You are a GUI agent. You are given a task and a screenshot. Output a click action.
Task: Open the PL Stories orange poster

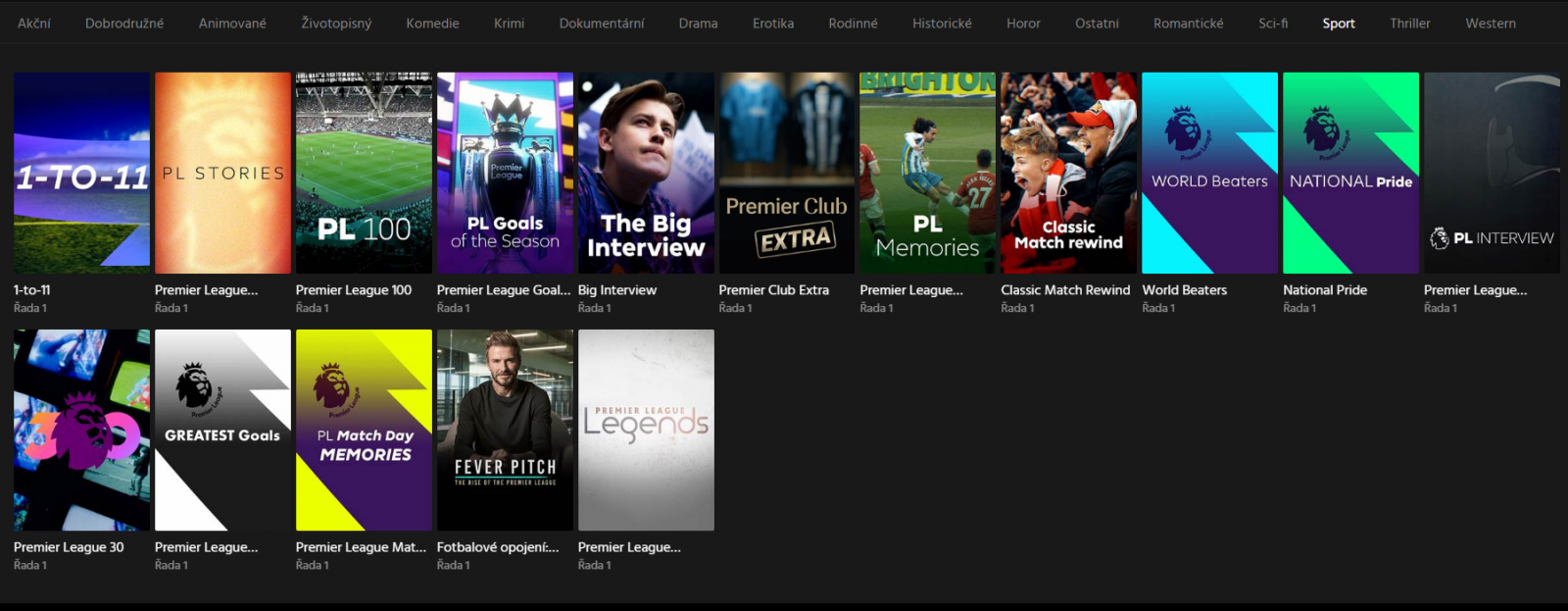pyautogui.click(x=222, y=173)
